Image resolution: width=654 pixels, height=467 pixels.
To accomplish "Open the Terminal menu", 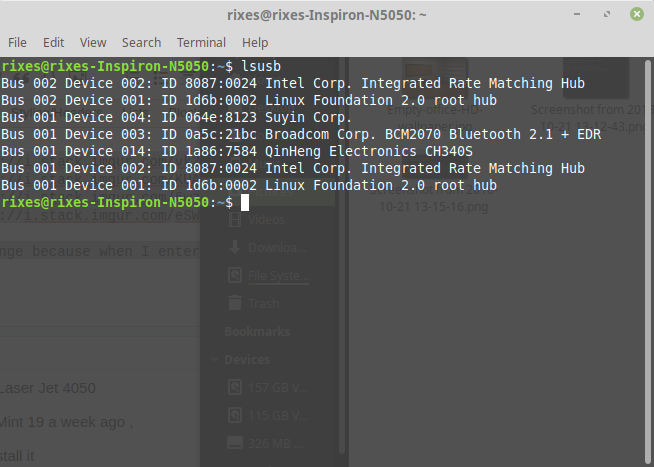I will pos(201,43).
